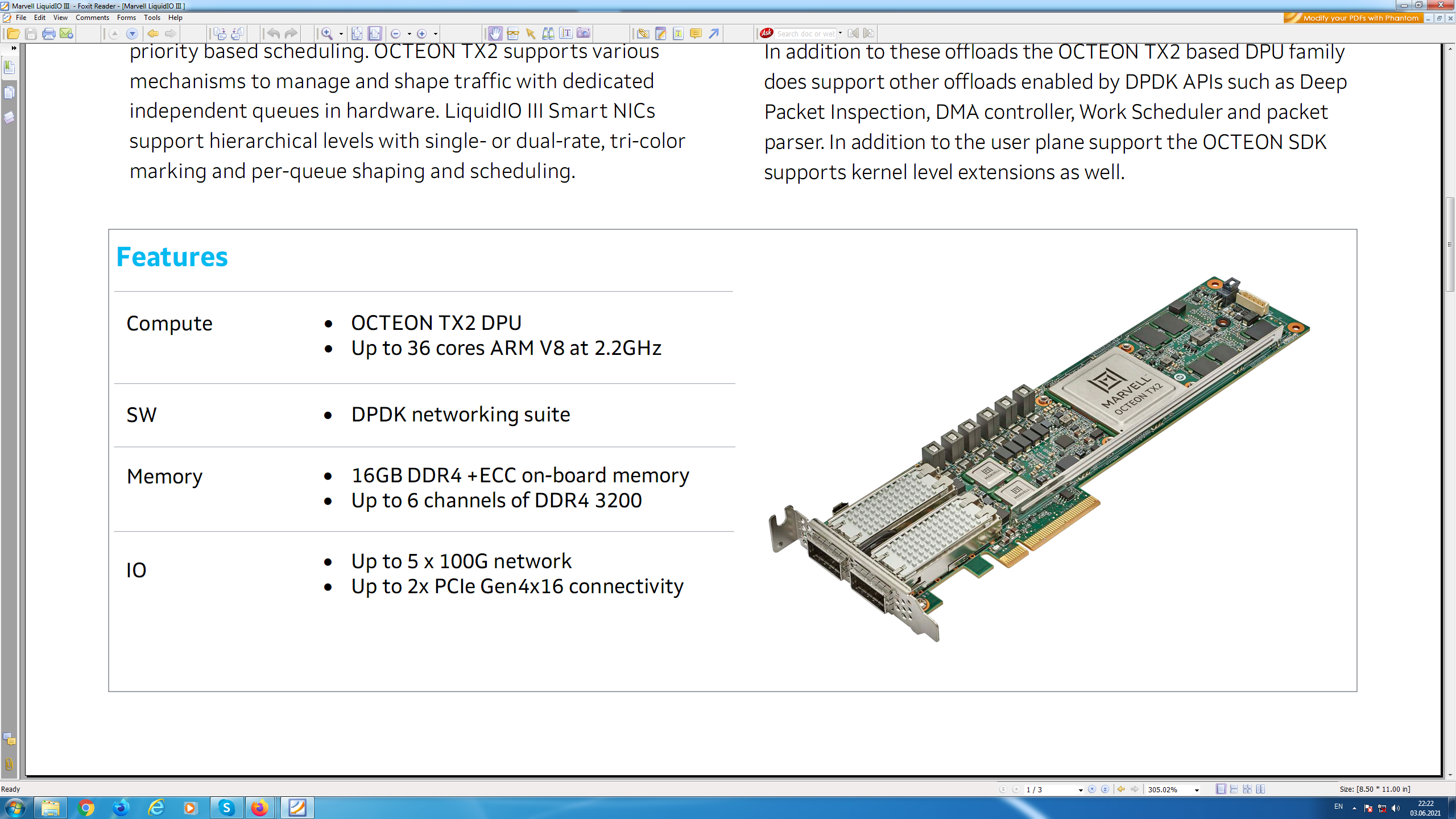Open Find with the binoculars icon
The image size is (1456, 819).
[548, 34]
